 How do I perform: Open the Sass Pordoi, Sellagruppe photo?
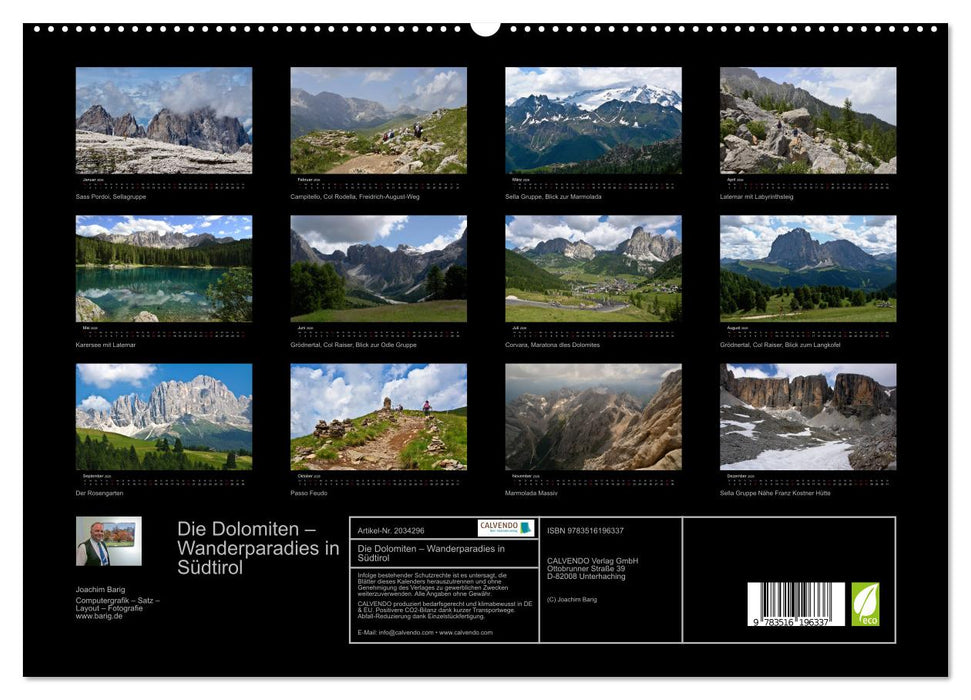(x=164, y=120)
